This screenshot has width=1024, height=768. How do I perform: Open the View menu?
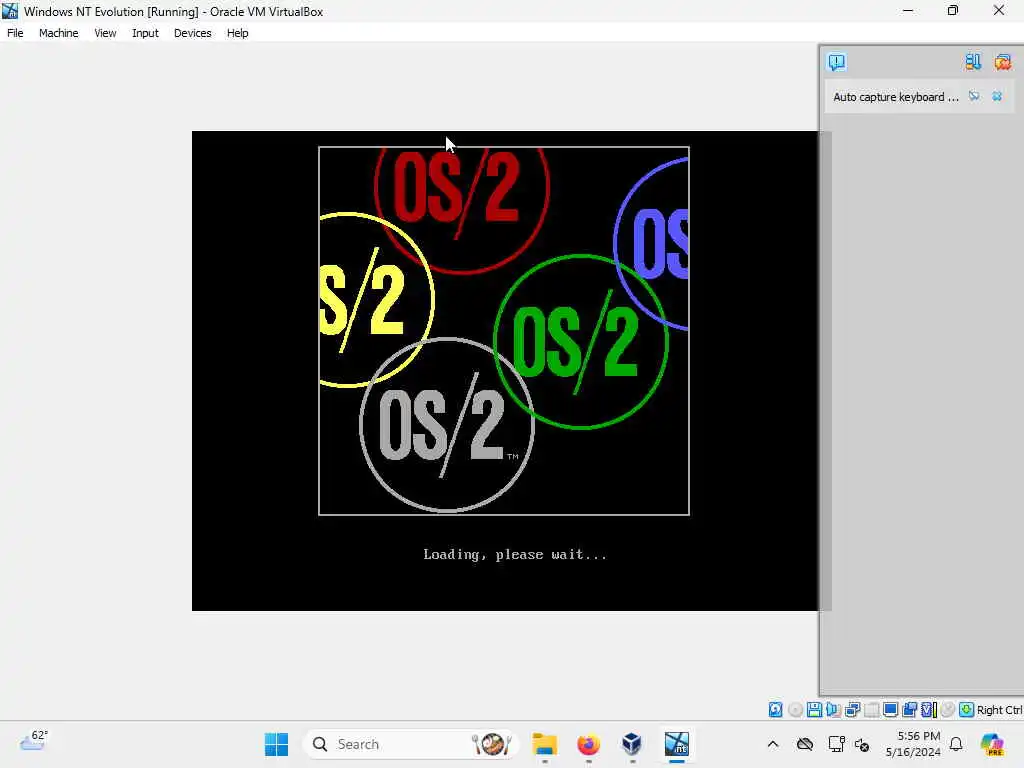(x=105, y=33)
